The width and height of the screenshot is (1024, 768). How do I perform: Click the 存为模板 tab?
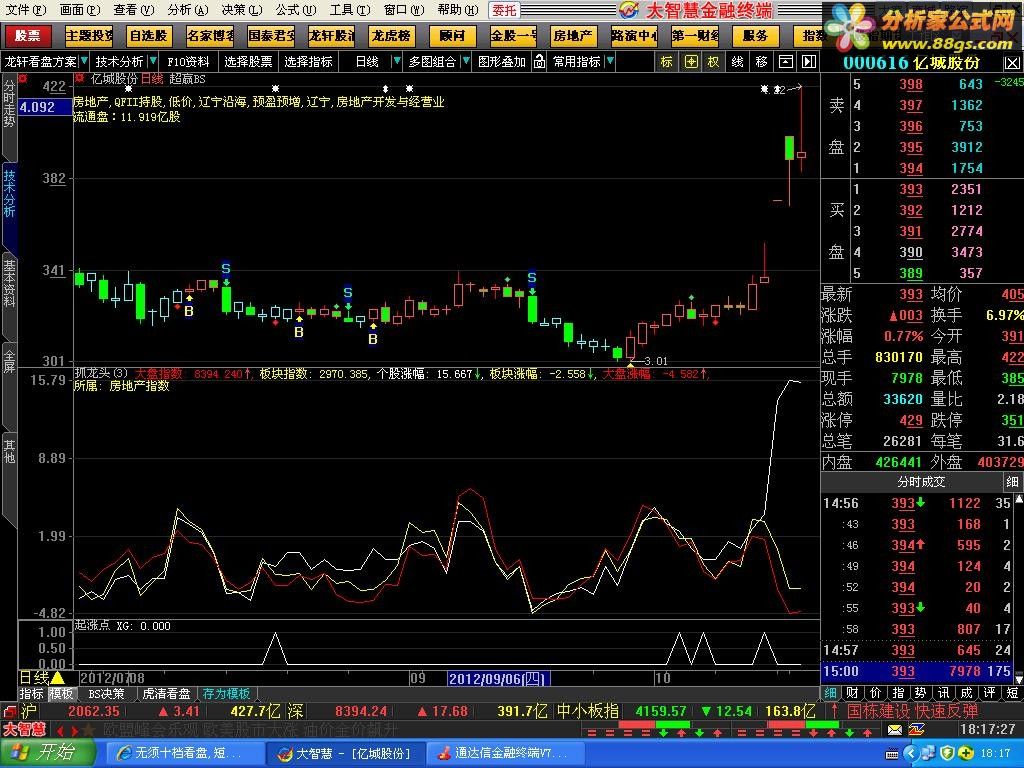(x=226, y=694)
